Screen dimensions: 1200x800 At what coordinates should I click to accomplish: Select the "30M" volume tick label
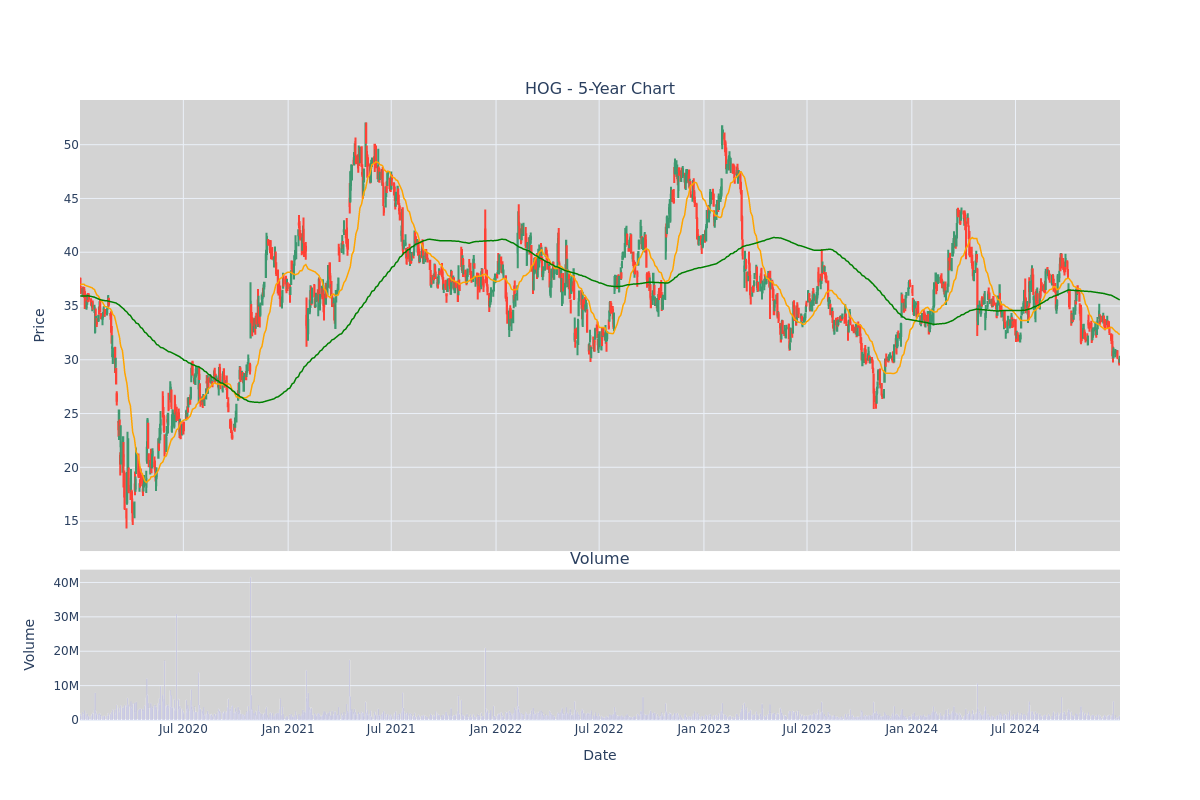click(66, 617)
